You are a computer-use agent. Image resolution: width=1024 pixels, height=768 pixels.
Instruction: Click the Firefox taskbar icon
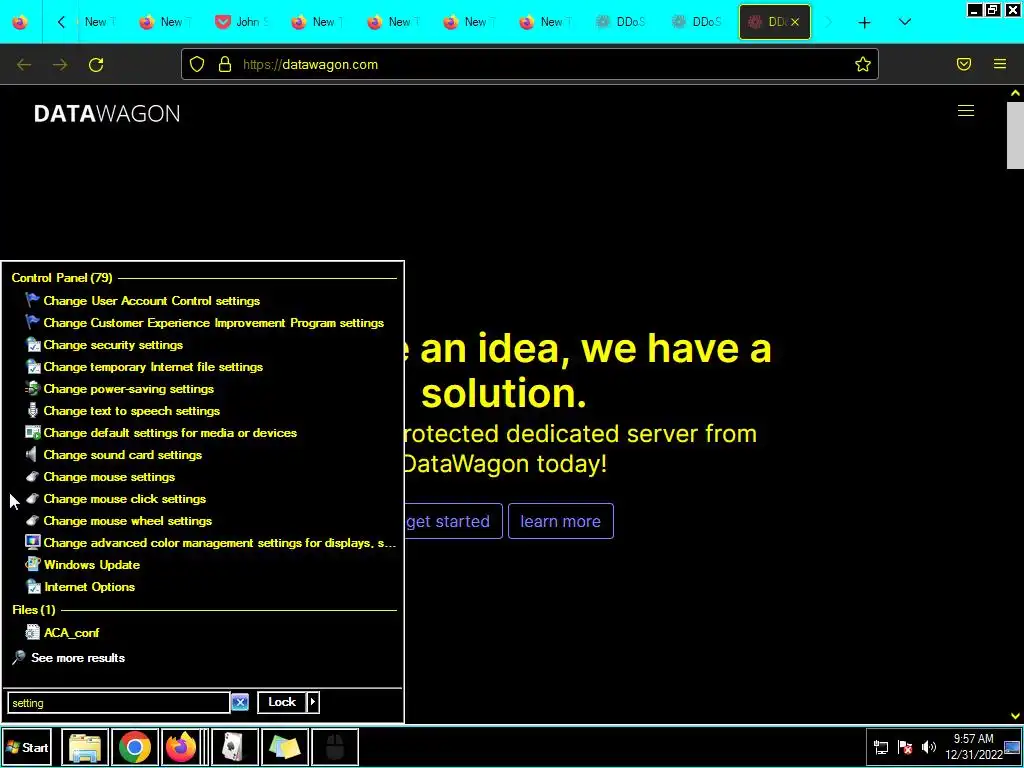(181, 748)
